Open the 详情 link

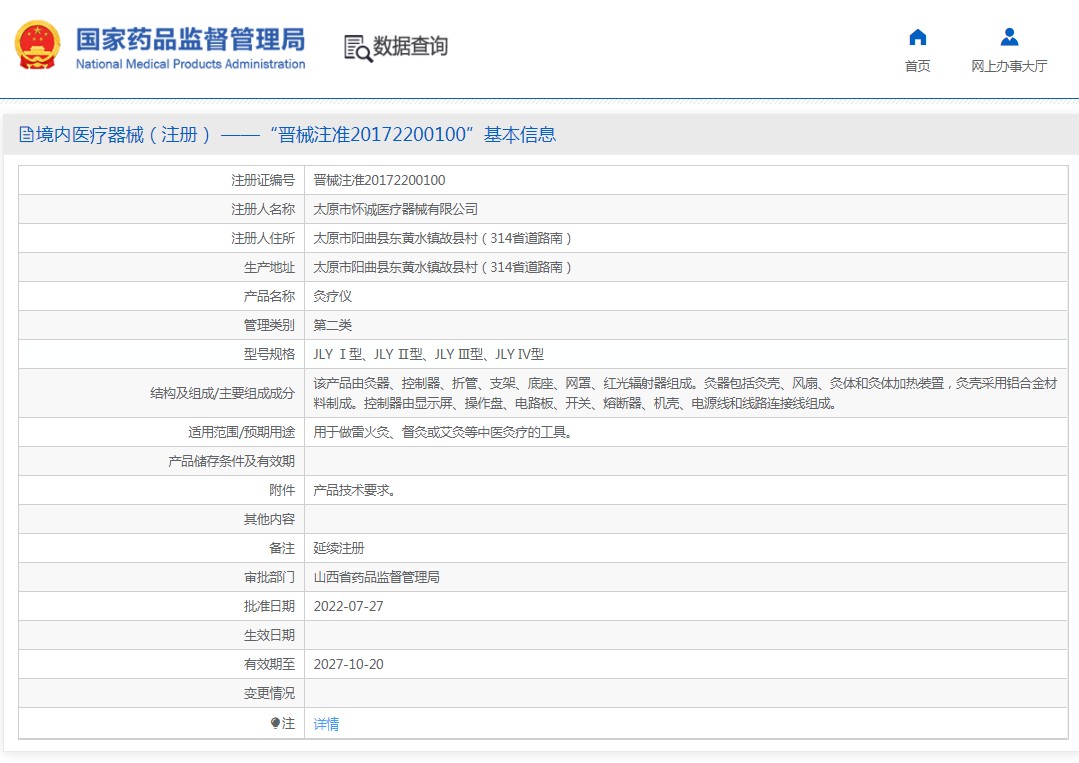(x=326, y=724)
